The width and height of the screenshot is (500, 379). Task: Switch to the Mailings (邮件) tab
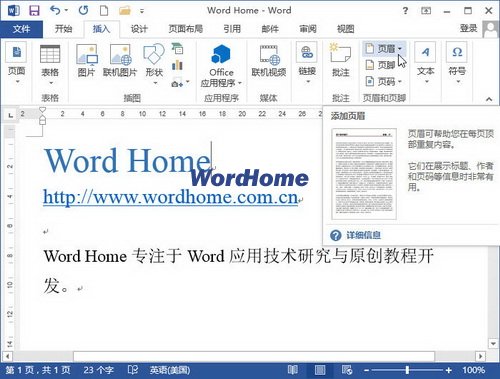270,29
